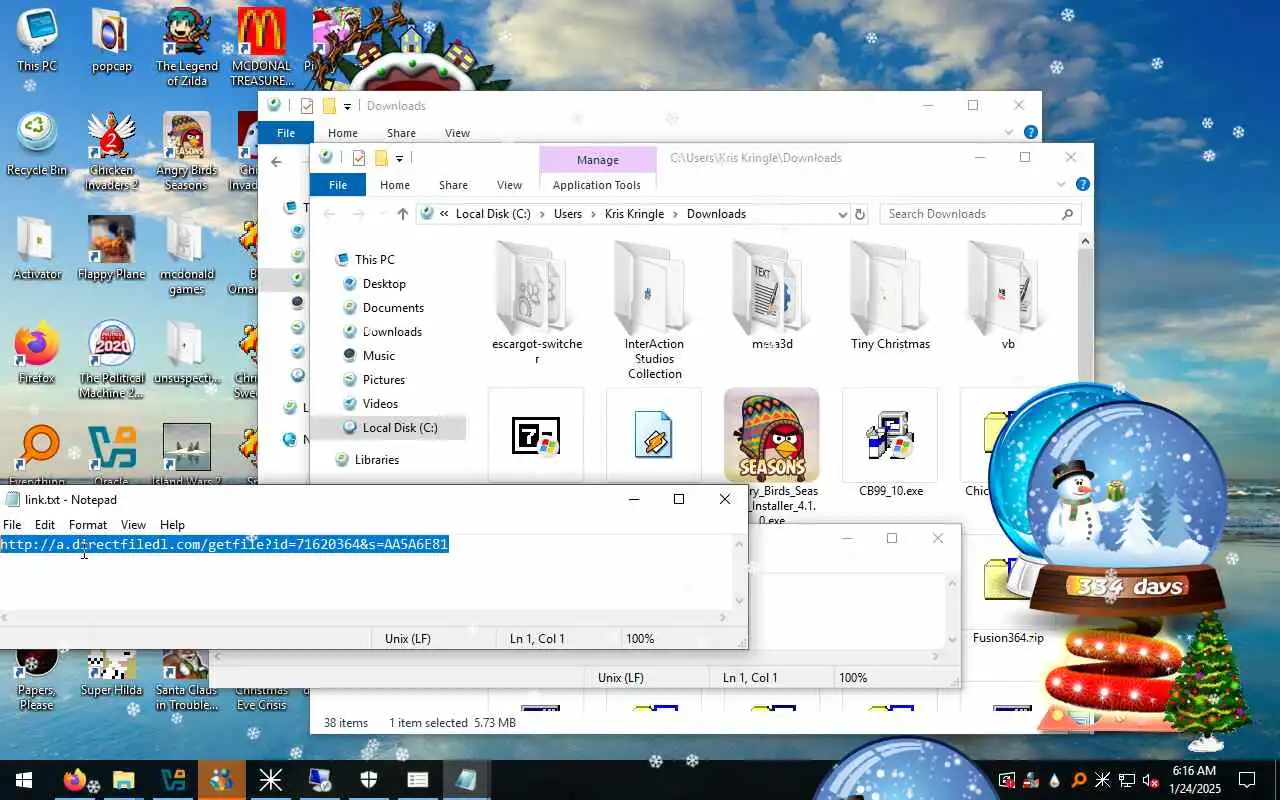The width and height of the screenshot is (1280, 800).
Task: Select the CB99_10.exe file
Action: click(x=890, y=445)
